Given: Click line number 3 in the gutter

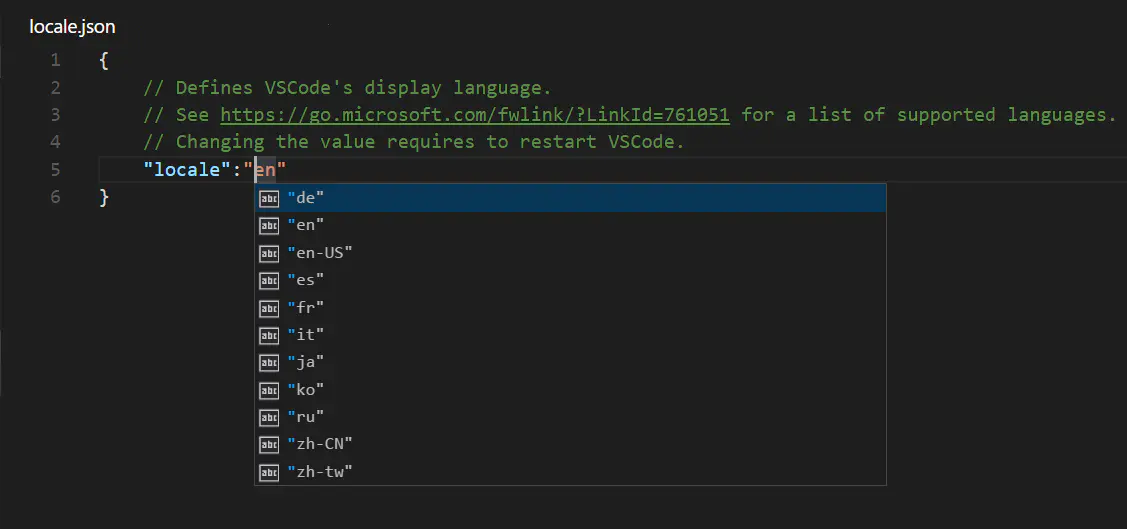Looking at the screenshot, I should (x=55, y=115).
